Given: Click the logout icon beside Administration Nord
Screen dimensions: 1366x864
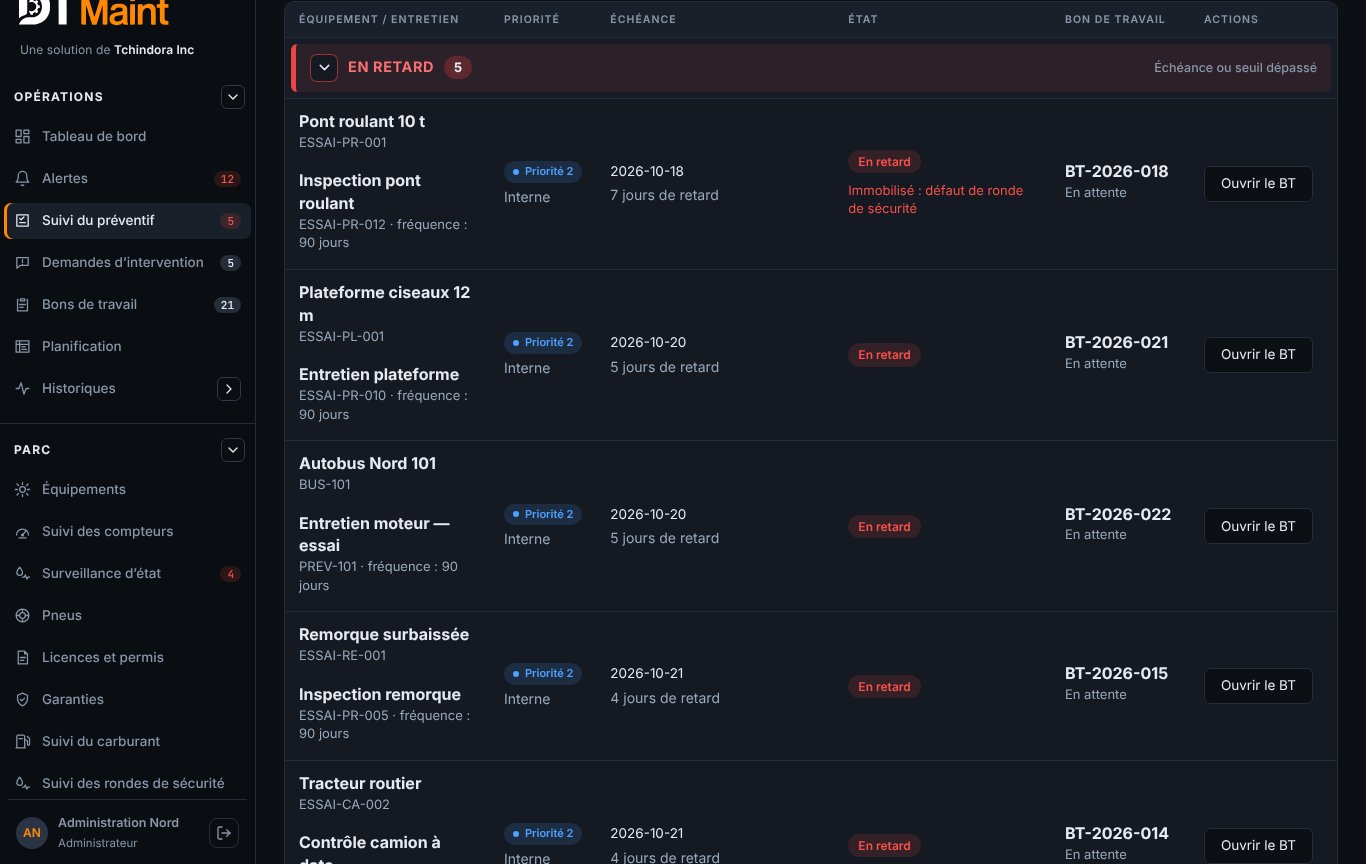Looking at the screenshot, I should tap(224, 832).
